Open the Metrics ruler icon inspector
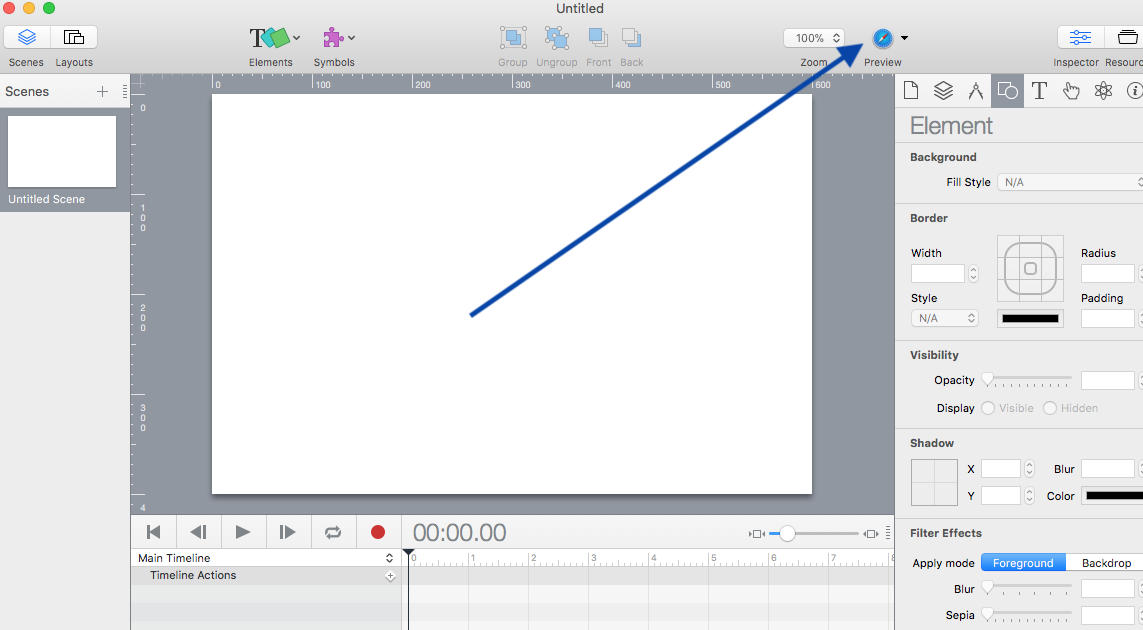 pyautogui.click(x=975, y=90)
